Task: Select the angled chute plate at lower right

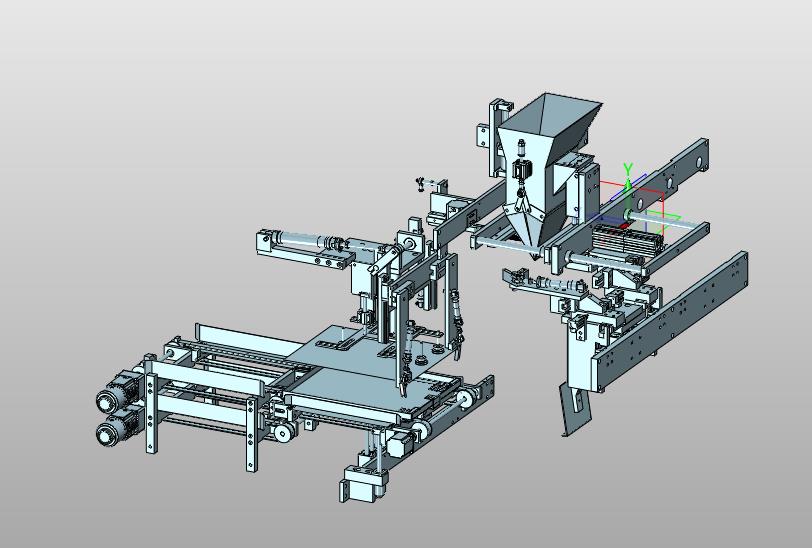Action: pyautogui.click(x=575, y=409)
